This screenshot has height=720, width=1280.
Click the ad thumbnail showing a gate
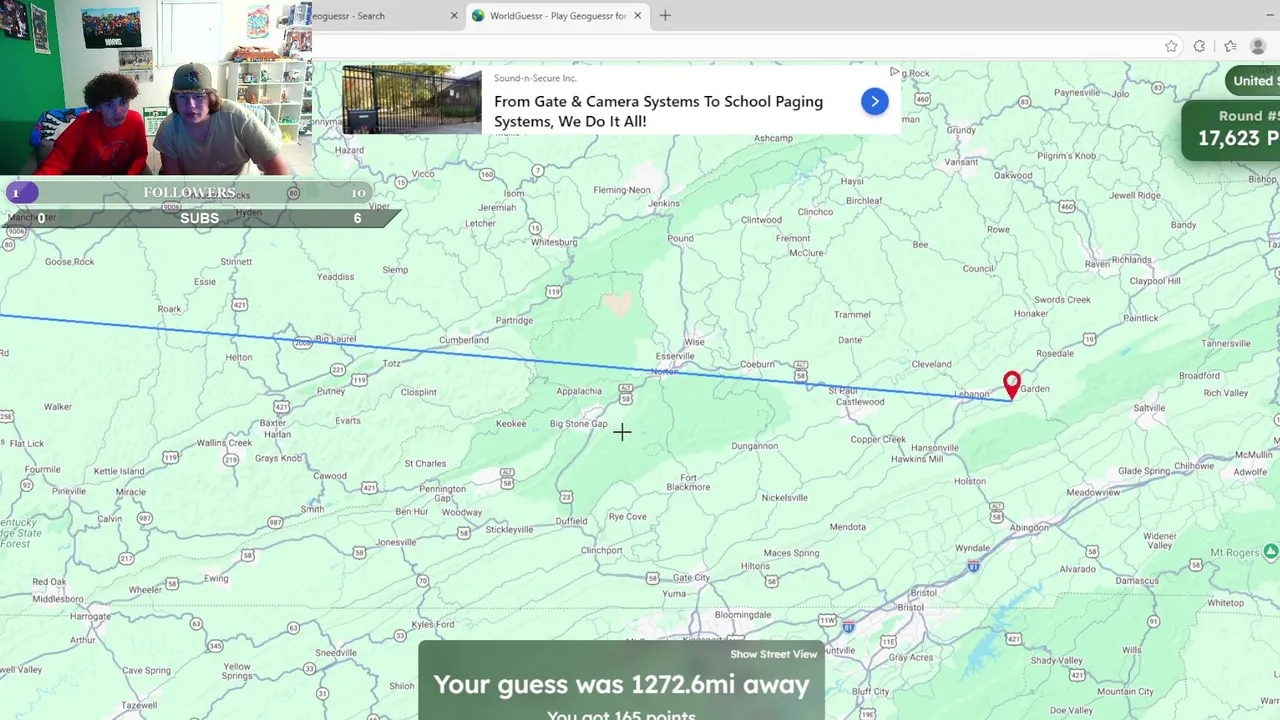[x=411, y=100]
